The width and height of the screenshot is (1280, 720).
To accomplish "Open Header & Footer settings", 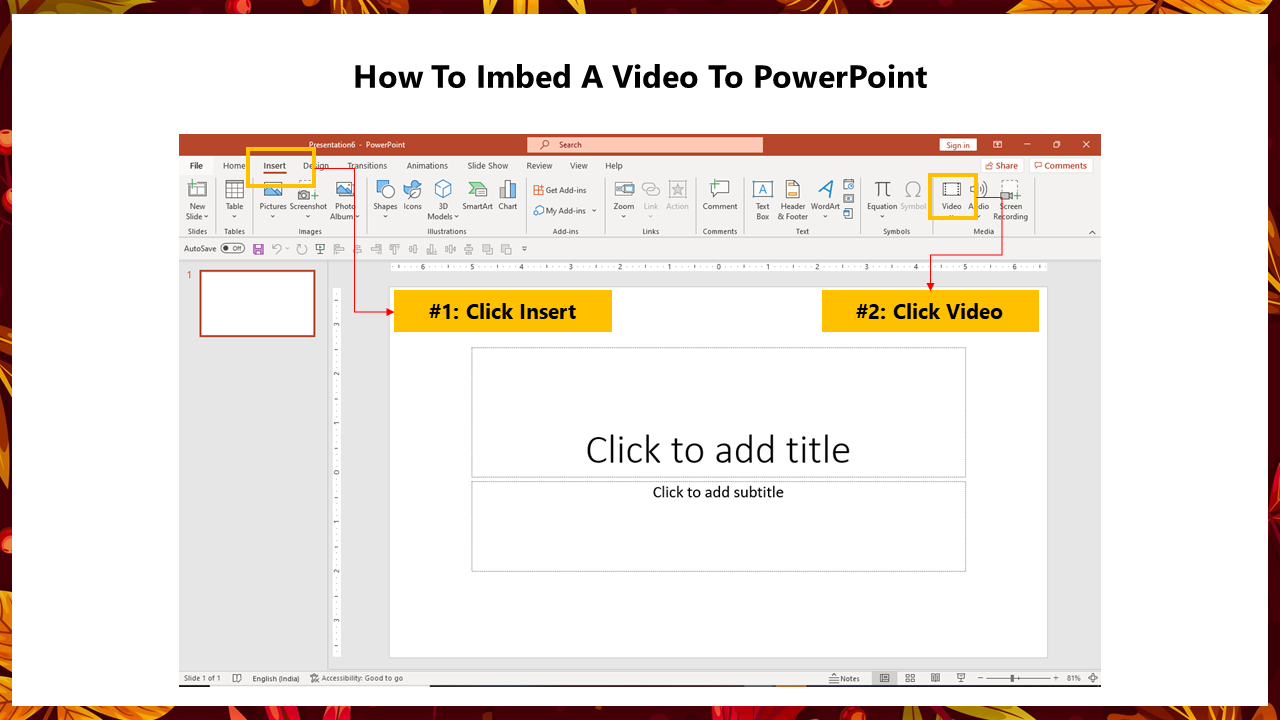I will pyautogui.click(x=793, y=200).
